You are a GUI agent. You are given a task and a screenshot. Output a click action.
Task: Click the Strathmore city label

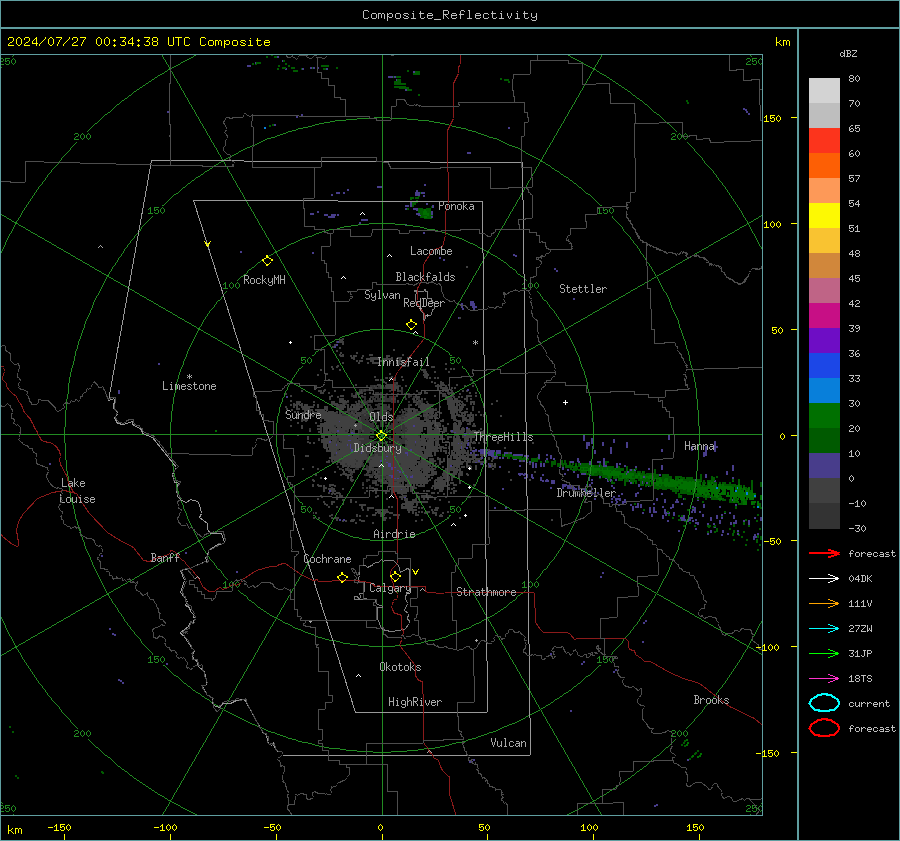pyautogui.click(x=486, y=592)
